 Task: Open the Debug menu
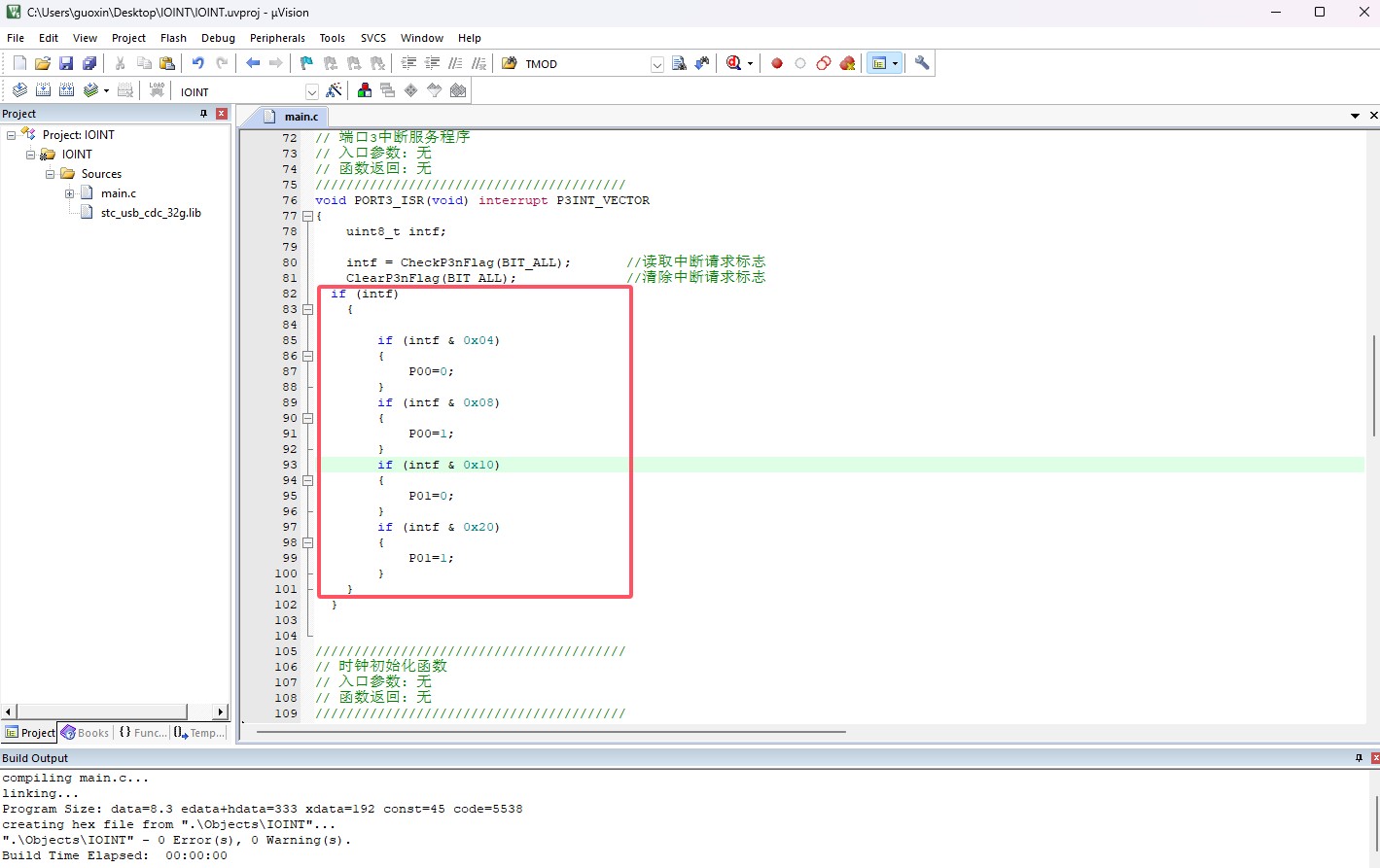218,38
